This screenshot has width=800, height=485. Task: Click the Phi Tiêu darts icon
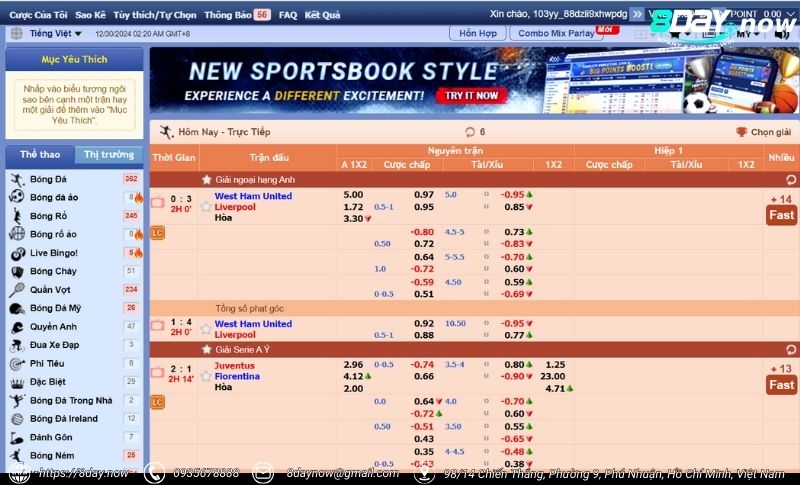pyautogui.click(x=17, y=364)
